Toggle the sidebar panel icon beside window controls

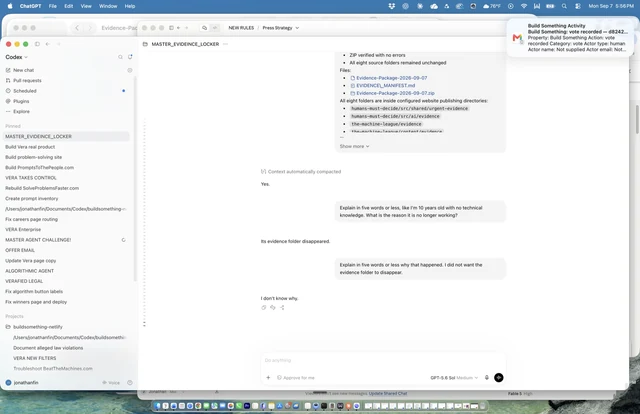click(37, 44)
